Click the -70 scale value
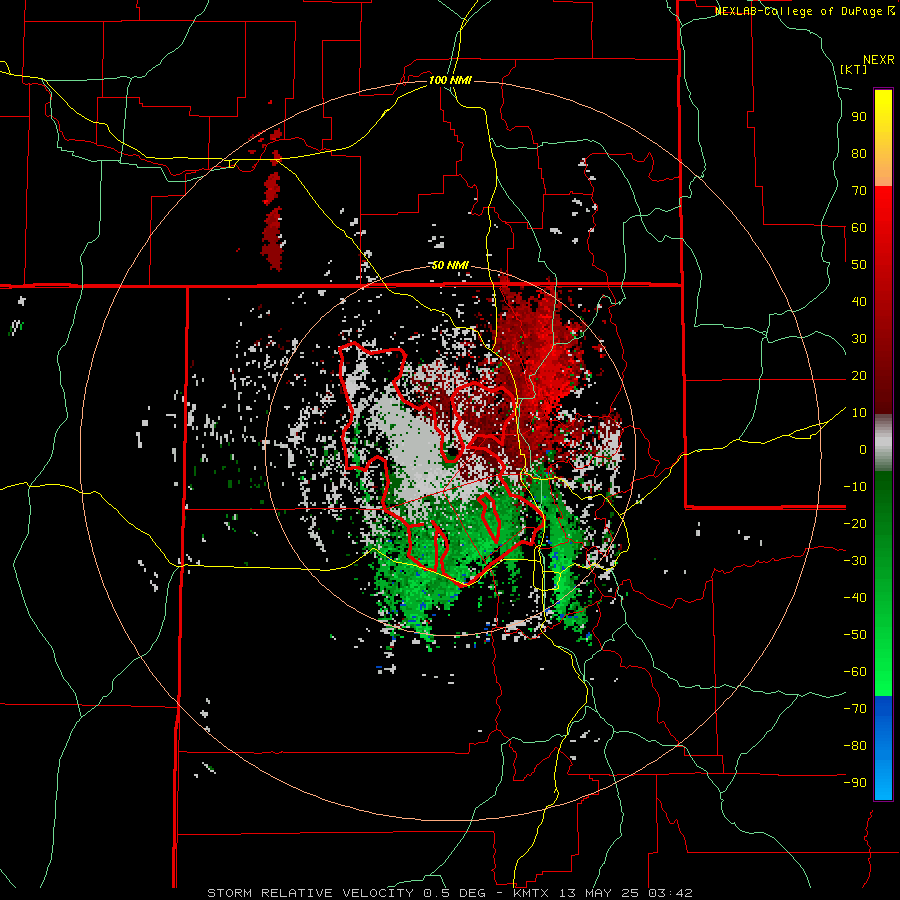 [x=855, y=708]
